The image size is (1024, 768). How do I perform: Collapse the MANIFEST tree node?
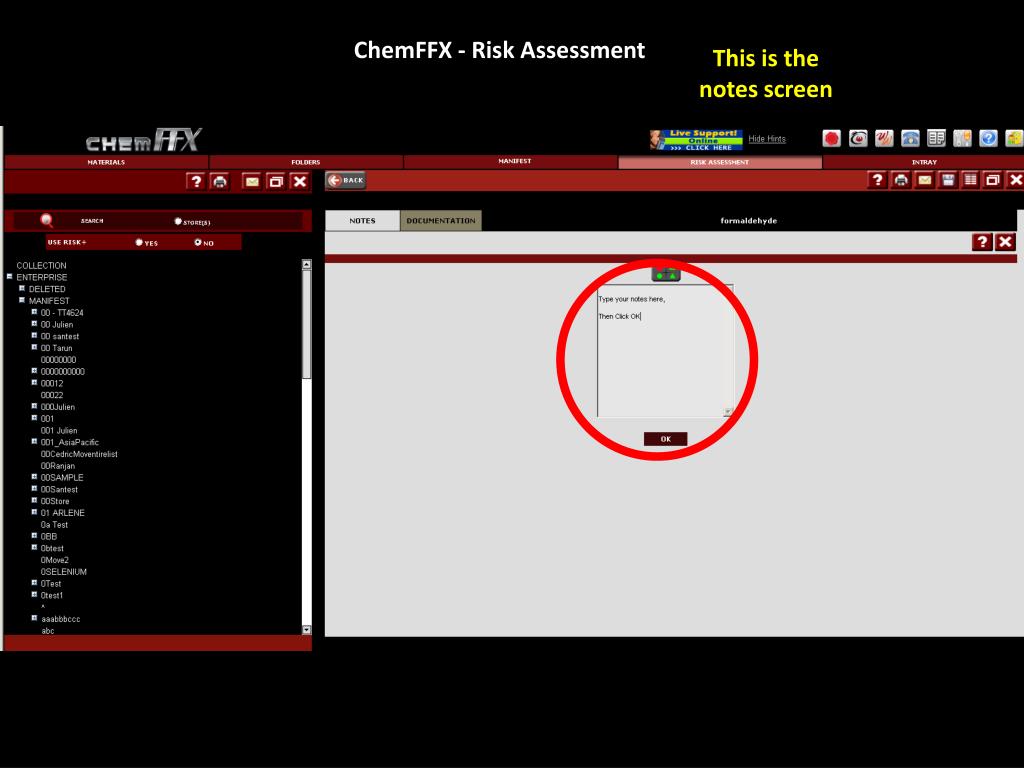(x=22, y=300)
